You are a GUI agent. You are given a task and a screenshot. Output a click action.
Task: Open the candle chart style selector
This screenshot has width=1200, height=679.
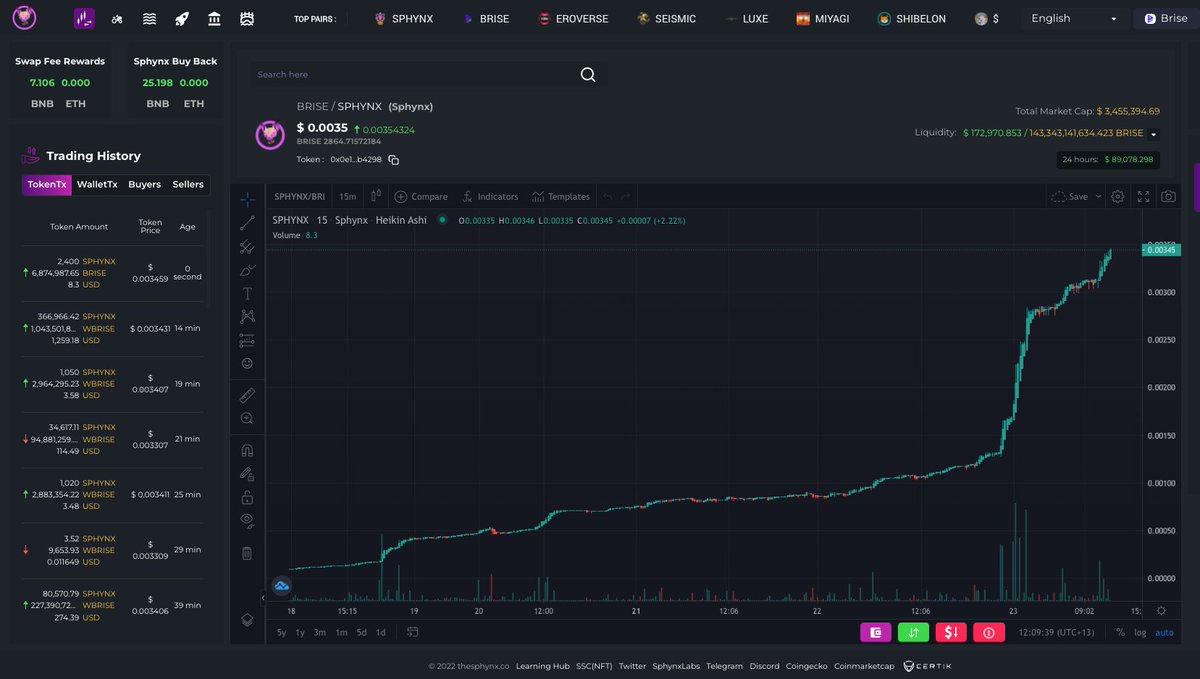point(376,197)
